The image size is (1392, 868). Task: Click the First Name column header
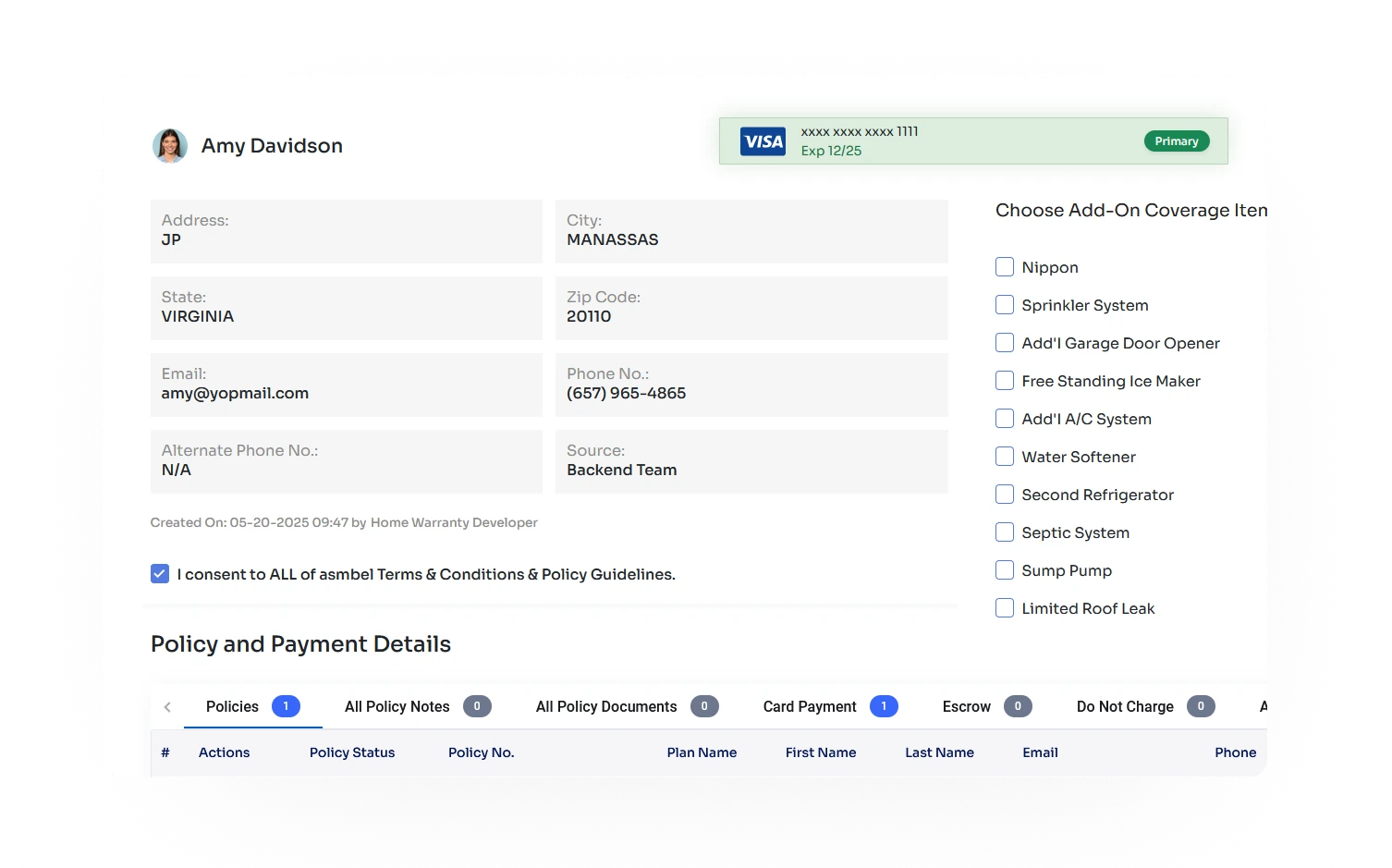pos(821,752)
